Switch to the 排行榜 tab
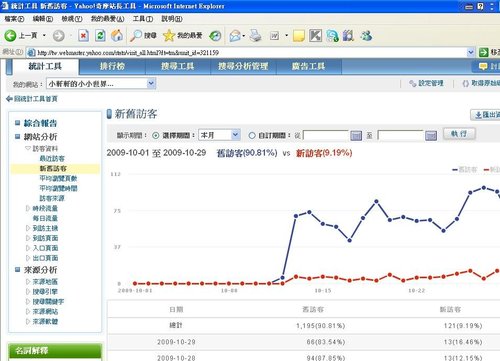Image resolution: width=500 pixels, height=361 pixels. [x=112, y=66]
